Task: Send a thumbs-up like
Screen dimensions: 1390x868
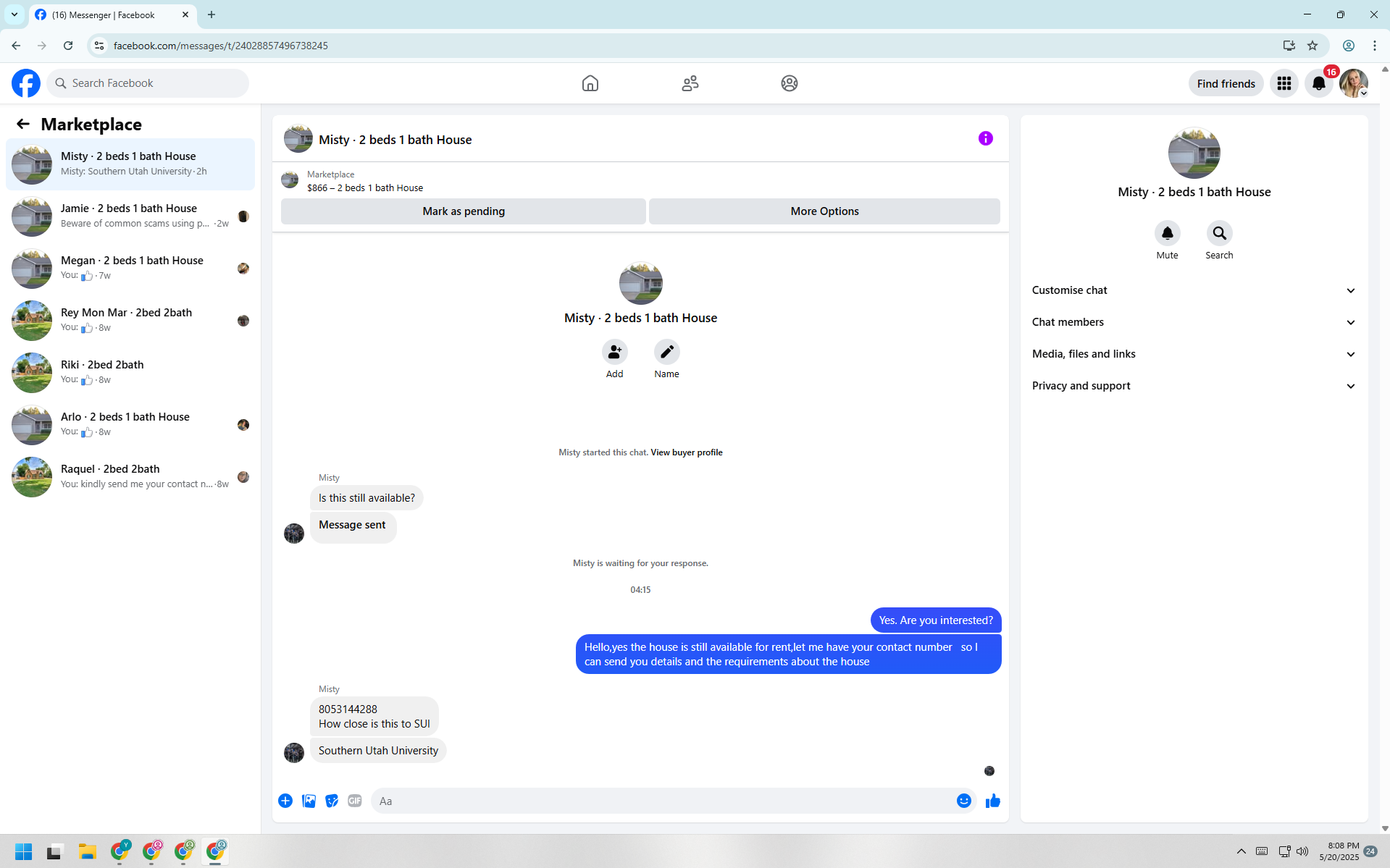Action: click(x=992, y=801)
